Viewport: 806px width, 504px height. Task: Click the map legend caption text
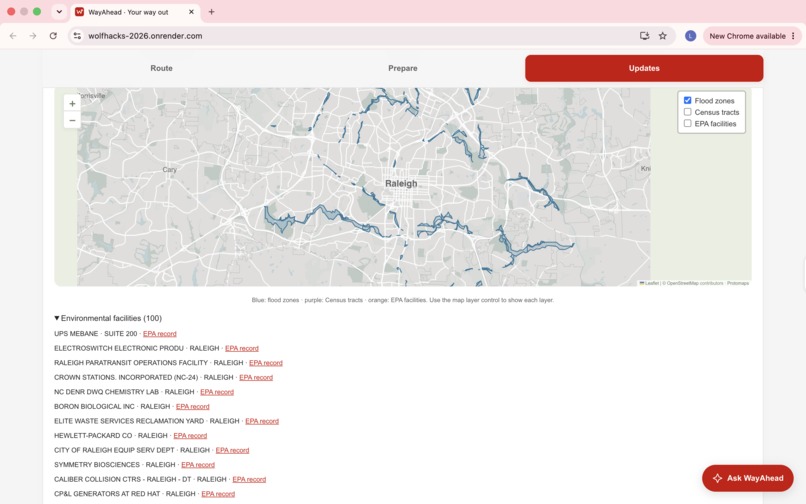click(x=402, y=300)
